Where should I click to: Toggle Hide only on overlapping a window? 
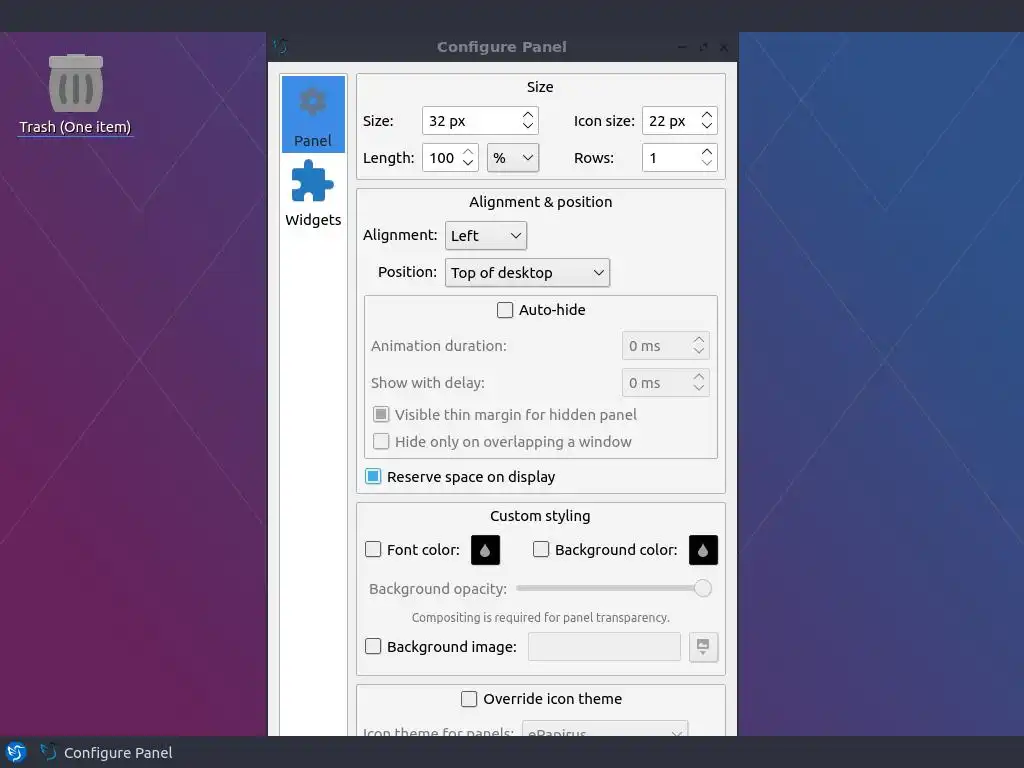click(x=381, y=441)
